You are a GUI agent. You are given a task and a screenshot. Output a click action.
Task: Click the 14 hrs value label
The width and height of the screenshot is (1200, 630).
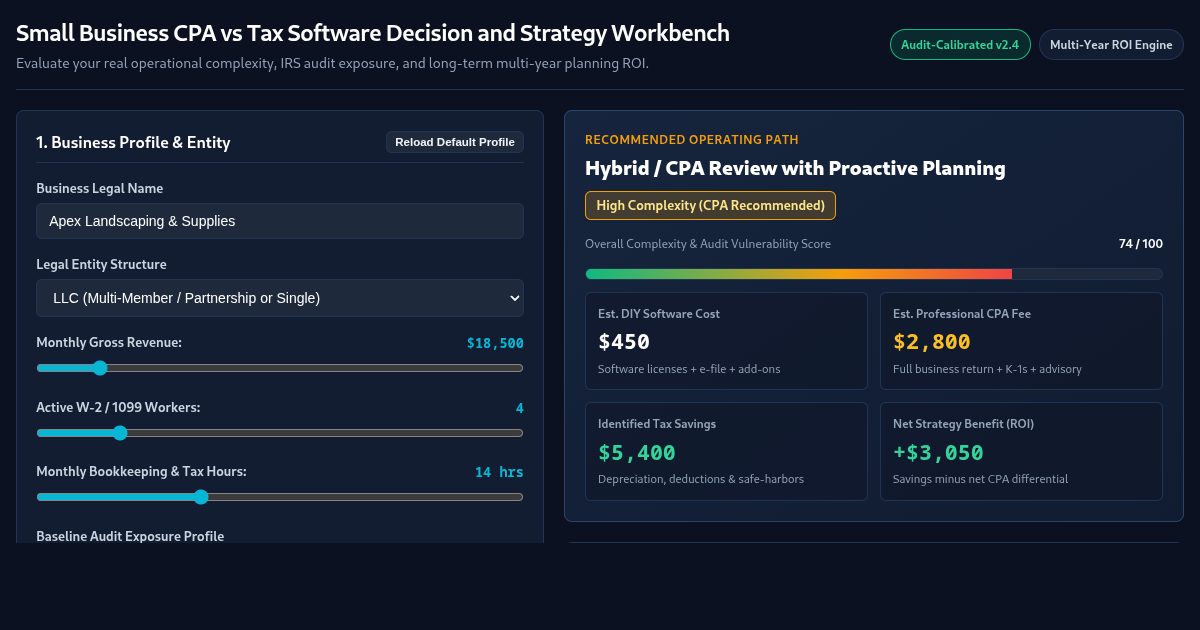click(x=499, y=472)
